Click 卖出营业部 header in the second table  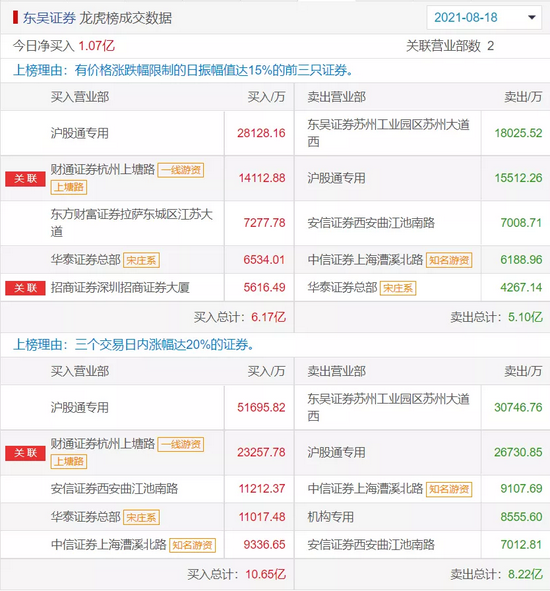336,372
